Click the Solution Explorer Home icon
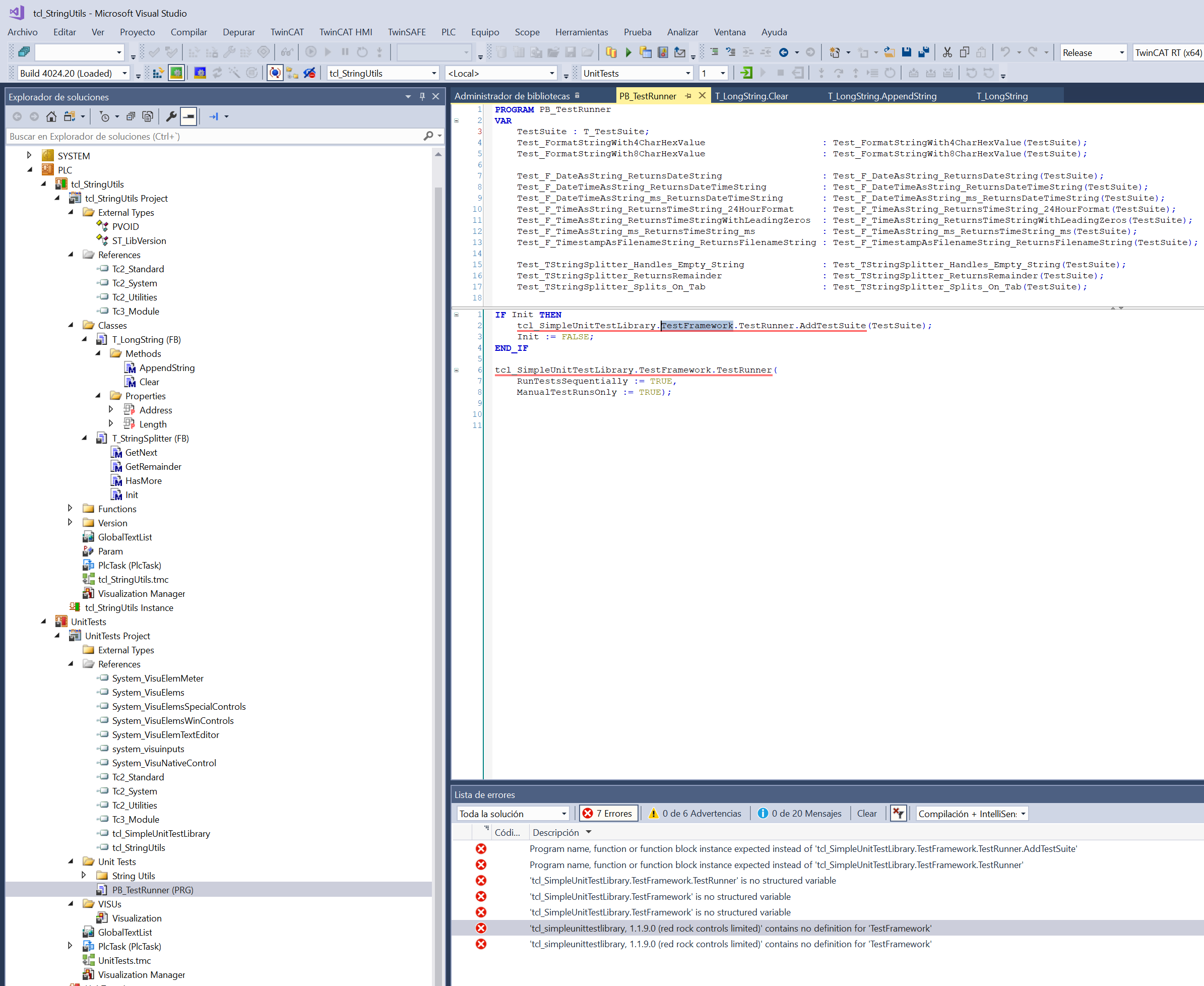 (x=51, y=116)
